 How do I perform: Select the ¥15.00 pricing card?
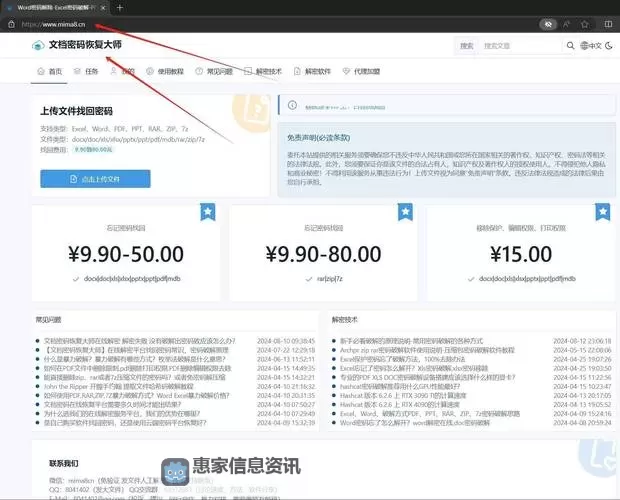coord(521,253)
